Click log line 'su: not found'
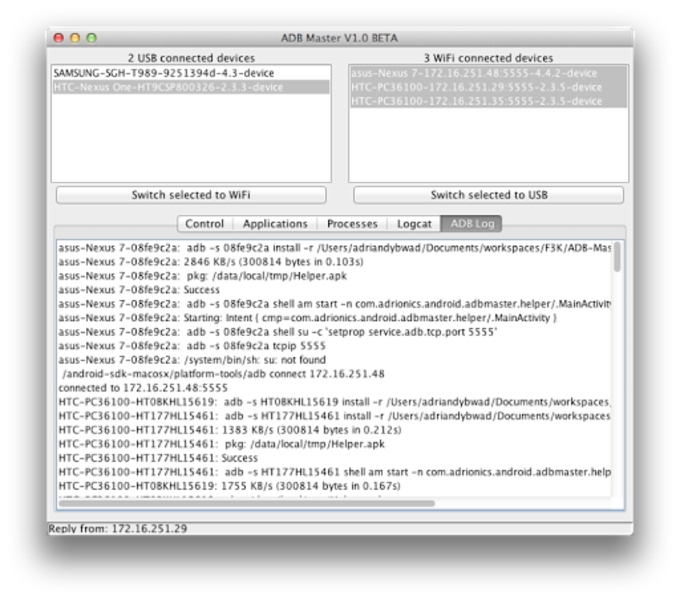This screenshot has height=600, width=680. click(192, 360)
